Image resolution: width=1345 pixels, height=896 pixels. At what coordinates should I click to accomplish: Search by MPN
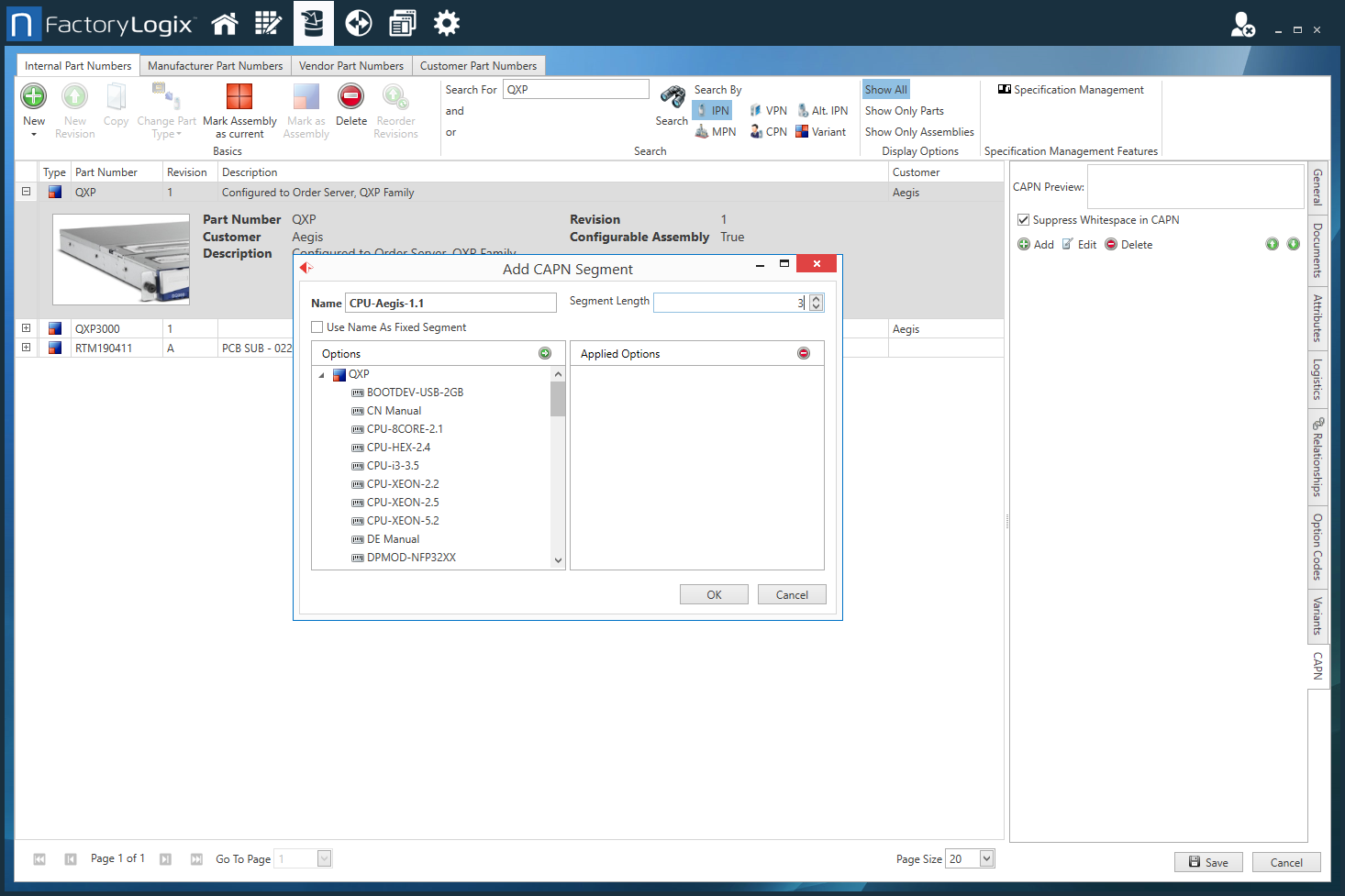(x=716, y=130)
